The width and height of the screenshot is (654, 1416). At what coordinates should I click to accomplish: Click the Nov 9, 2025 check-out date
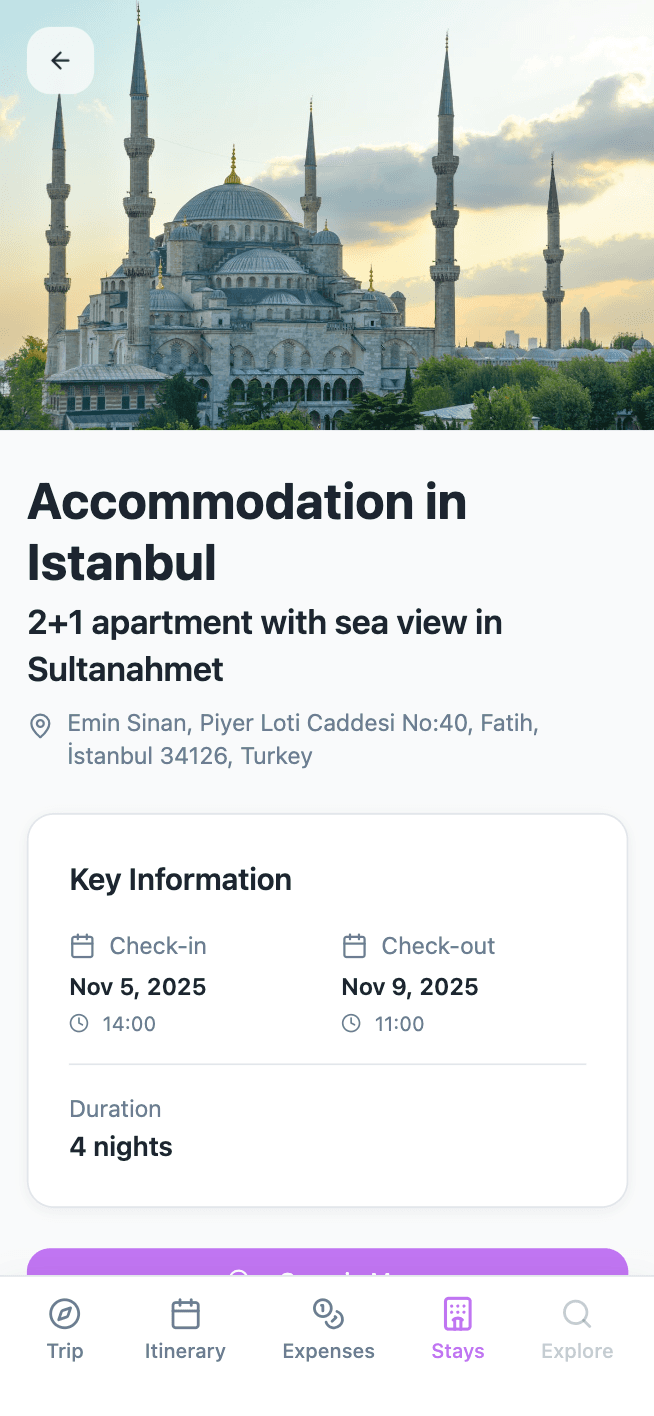[x=410, y=987]
